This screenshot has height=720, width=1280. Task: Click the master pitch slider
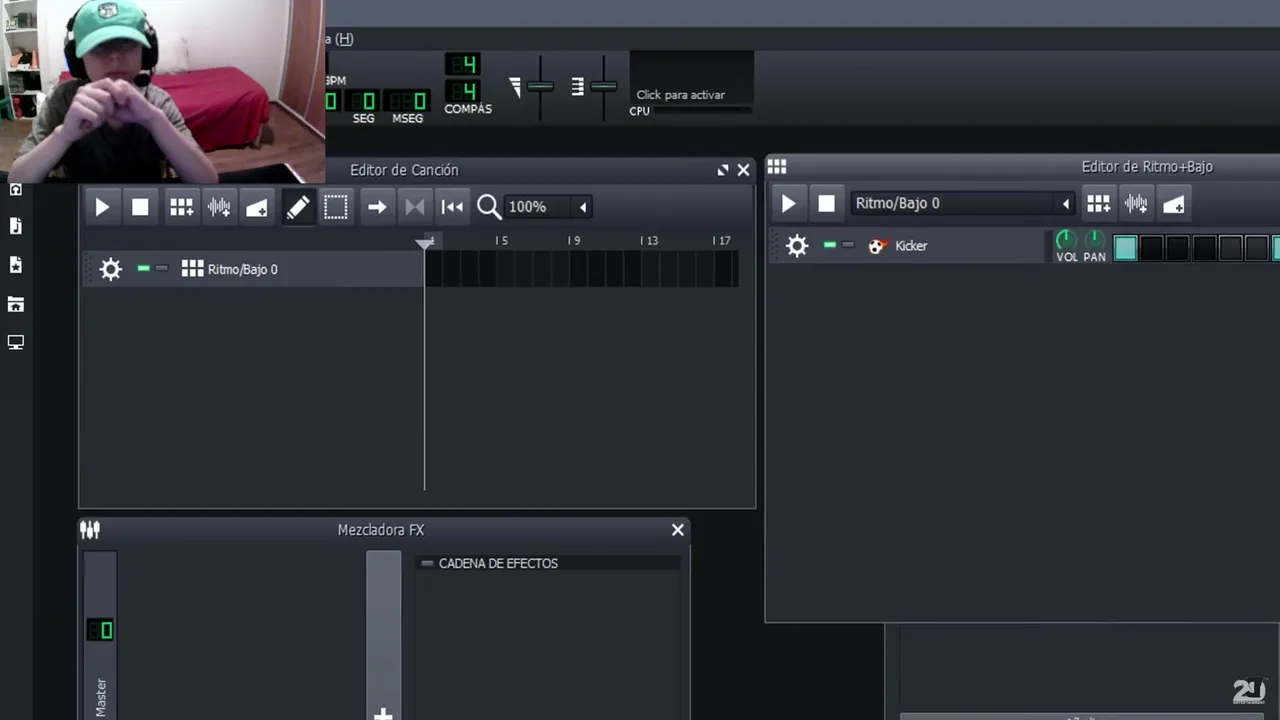(603, 87)
